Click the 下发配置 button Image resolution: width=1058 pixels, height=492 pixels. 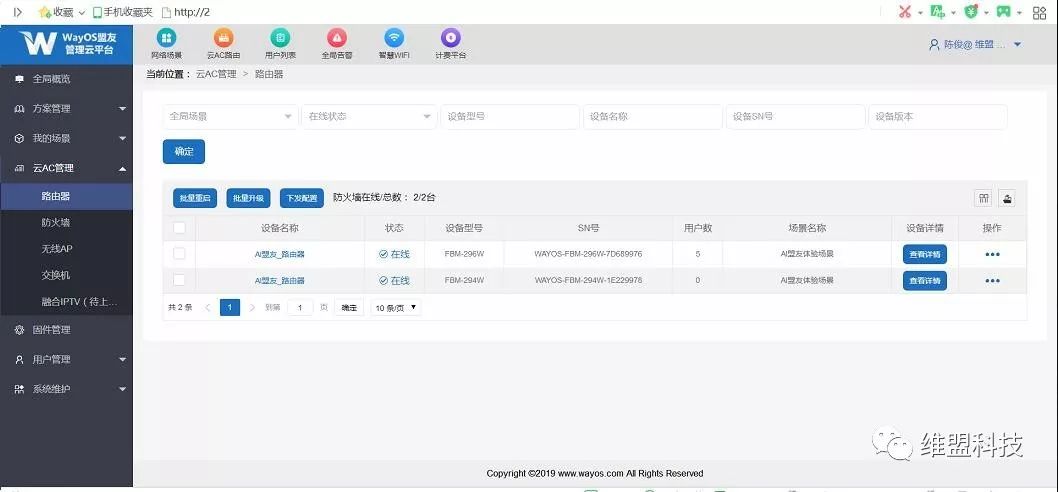pos(302,198)
